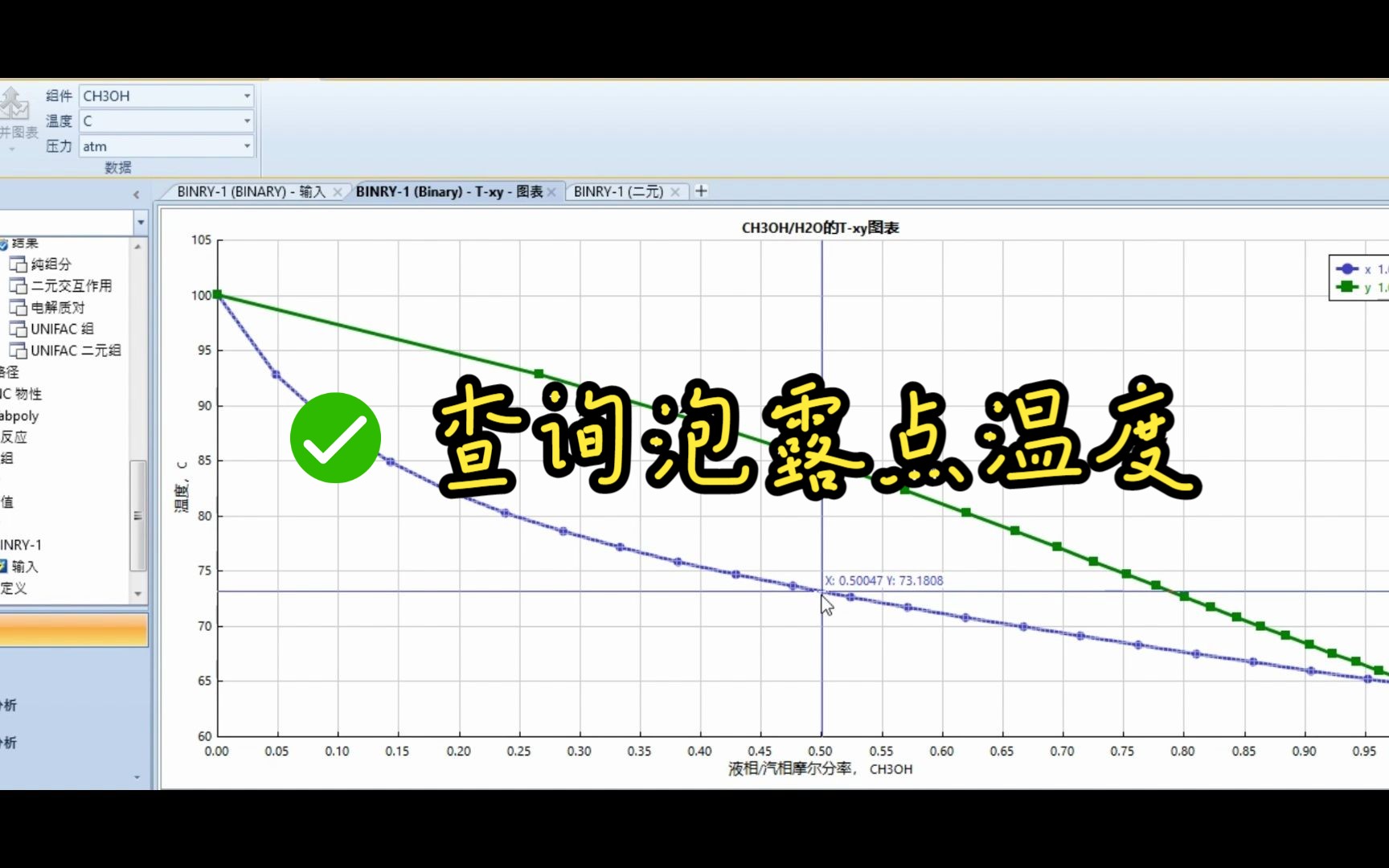
Task: Click the x-axis tick label 0.50
Action: click(x=820, y=751)
